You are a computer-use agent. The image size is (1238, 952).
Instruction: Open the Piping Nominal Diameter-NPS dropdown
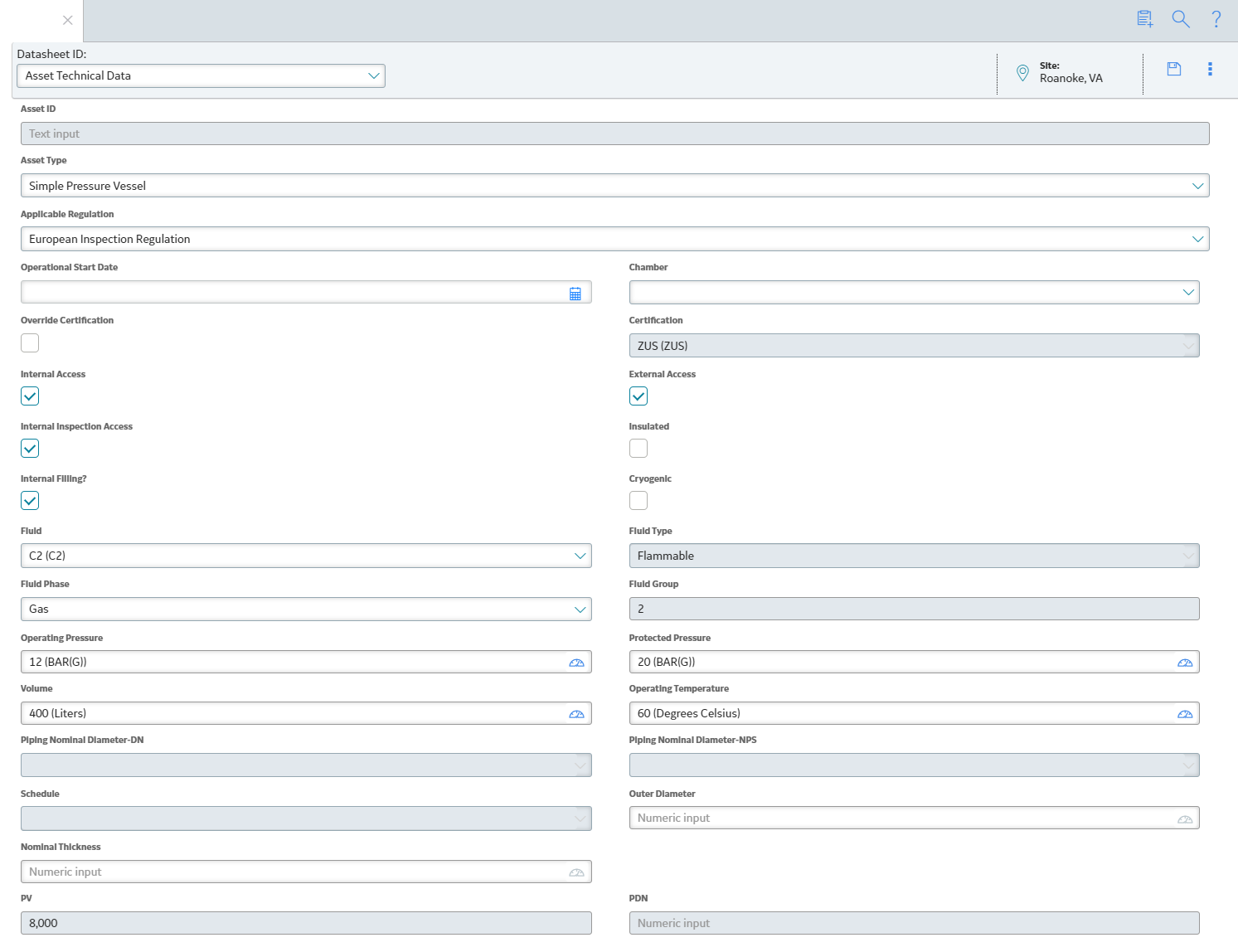coord(914,765)
